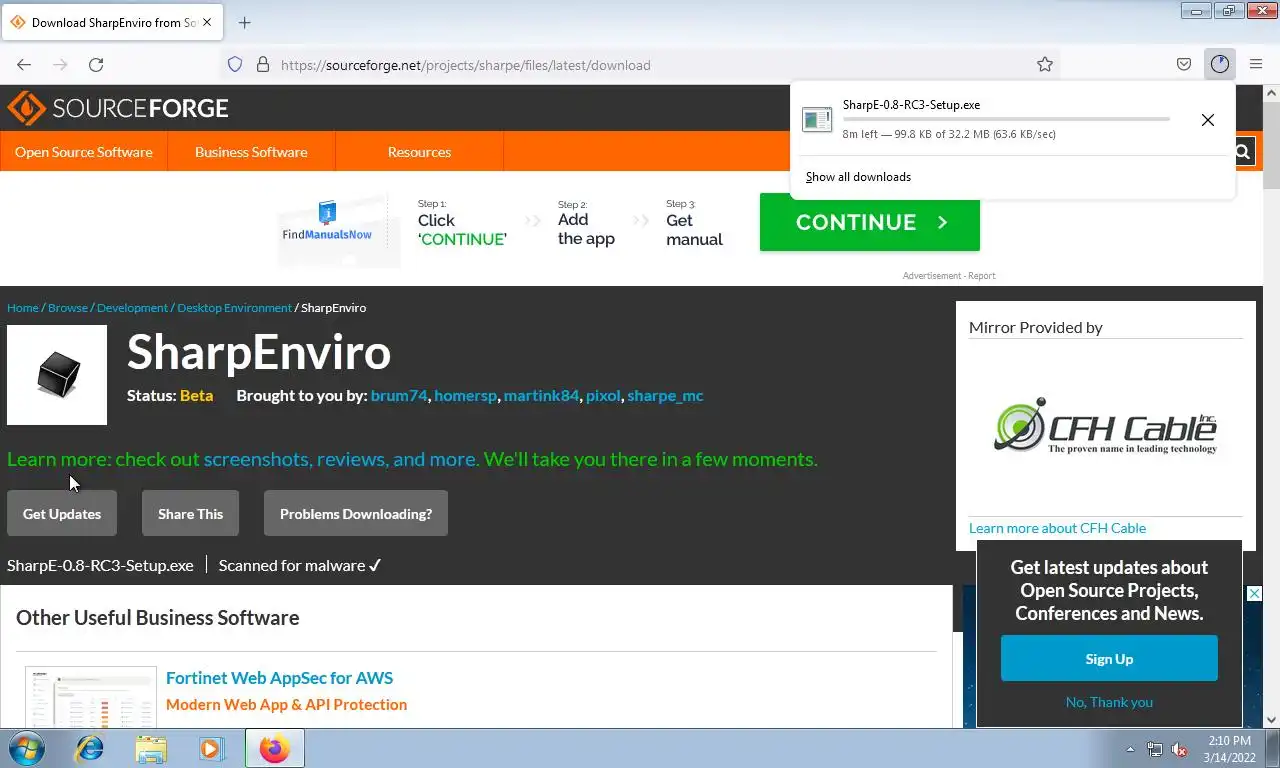
Task: Launch Internet Explorer from taskbar
Action: [x=90, y=748]
